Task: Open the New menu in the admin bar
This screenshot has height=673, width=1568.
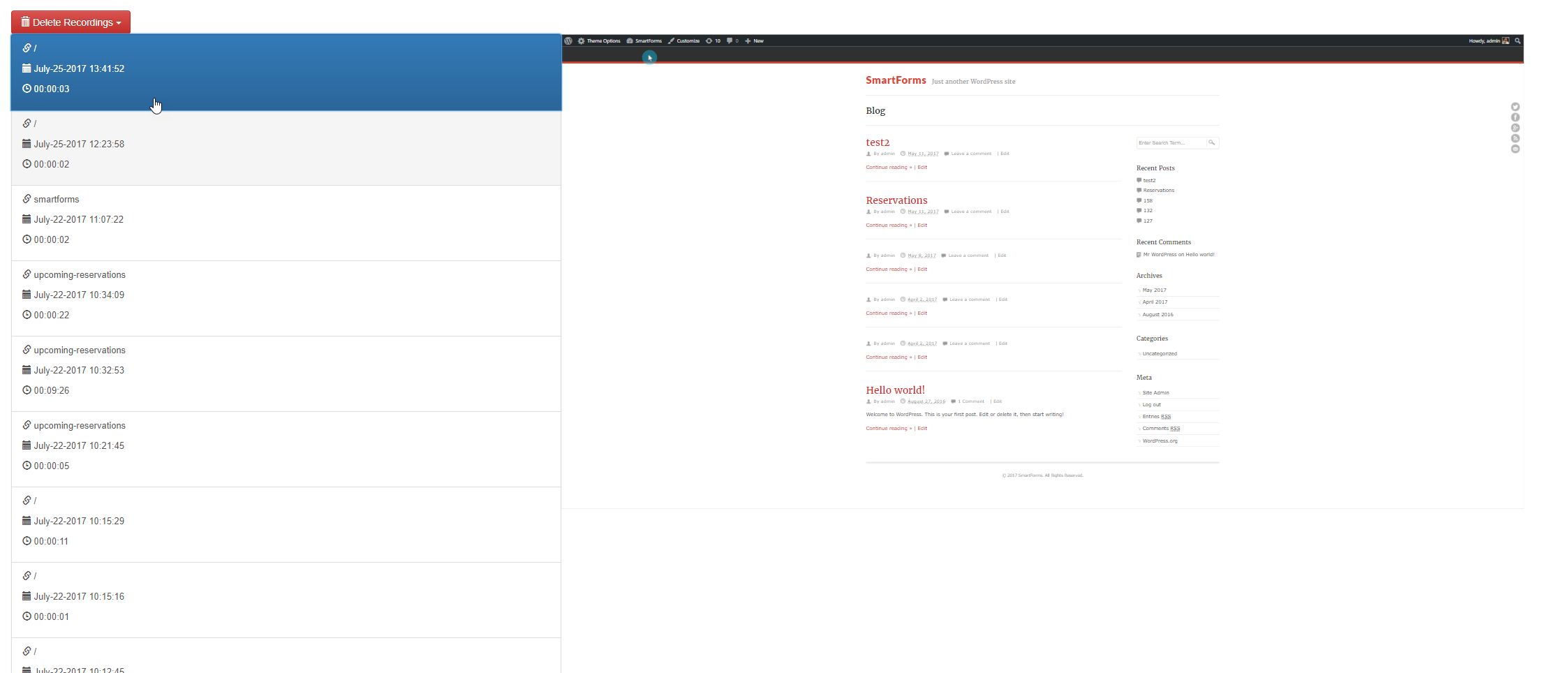Action: tap(754, 41)
